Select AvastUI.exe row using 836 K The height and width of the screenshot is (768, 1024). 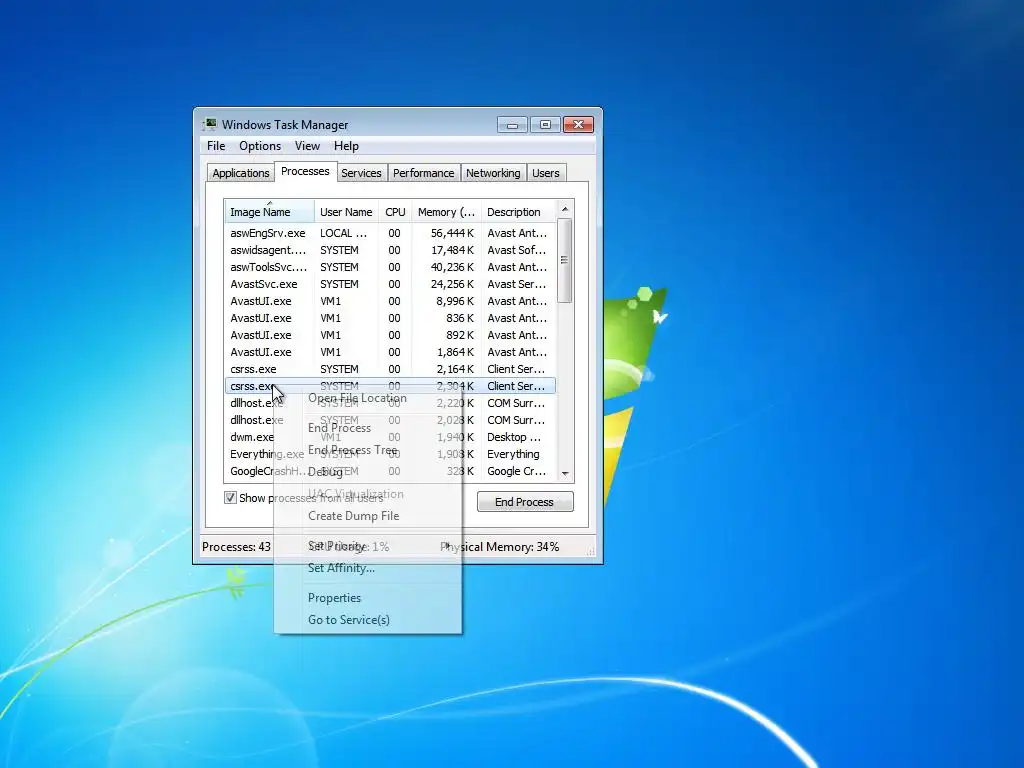tap(390, 318)
